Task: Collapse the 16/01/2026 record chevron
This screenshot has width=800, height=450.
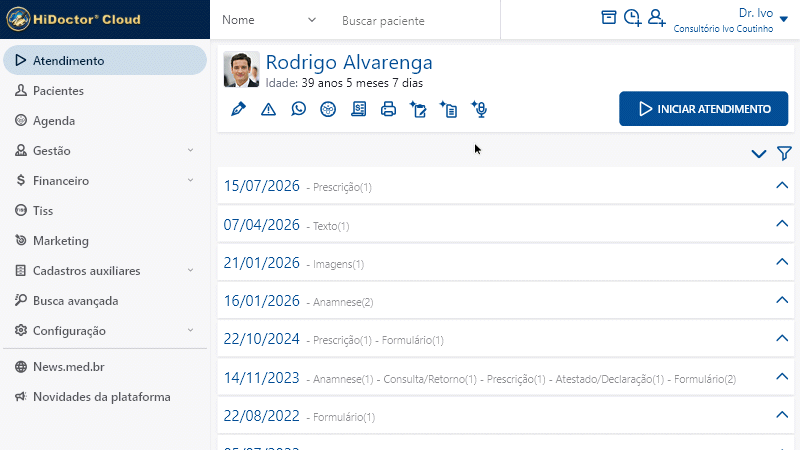Action: pos(782,300)
